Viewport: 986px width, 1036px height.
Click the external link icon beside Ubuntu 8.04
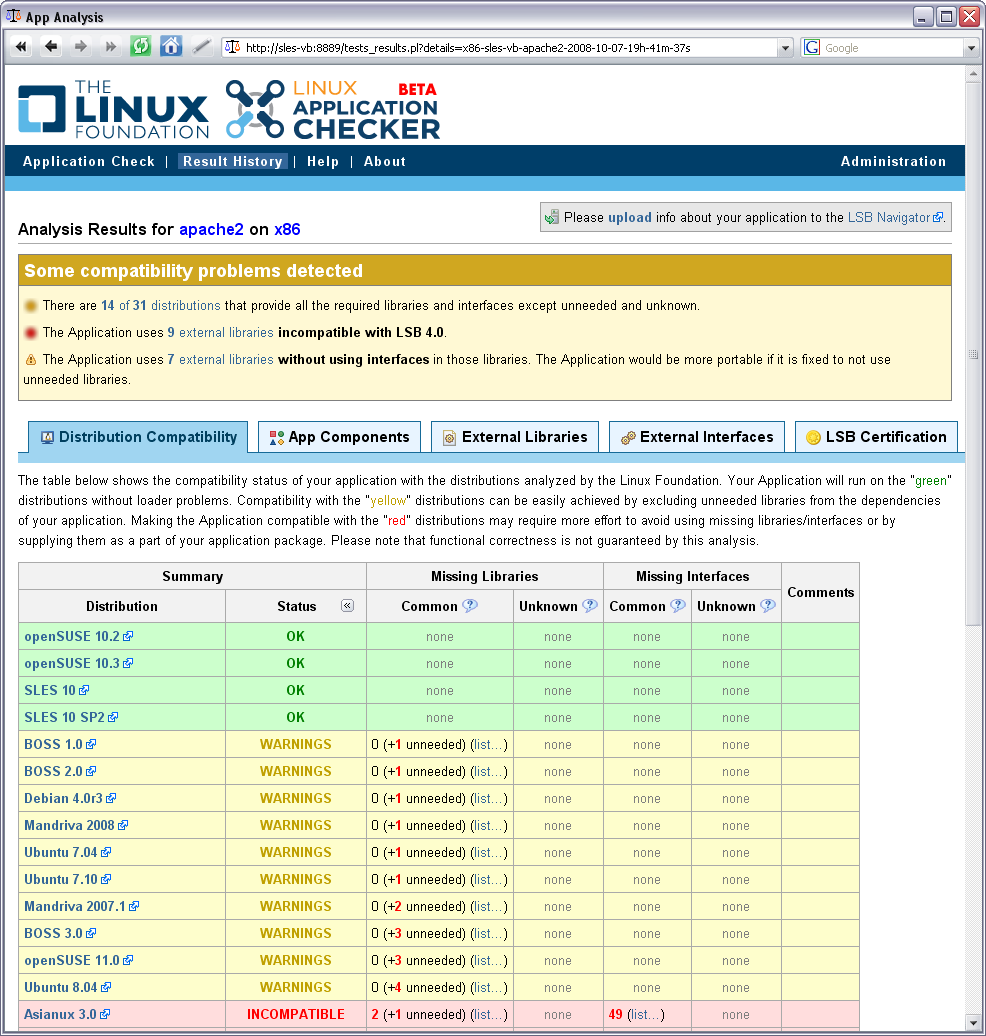click(106, 987)
